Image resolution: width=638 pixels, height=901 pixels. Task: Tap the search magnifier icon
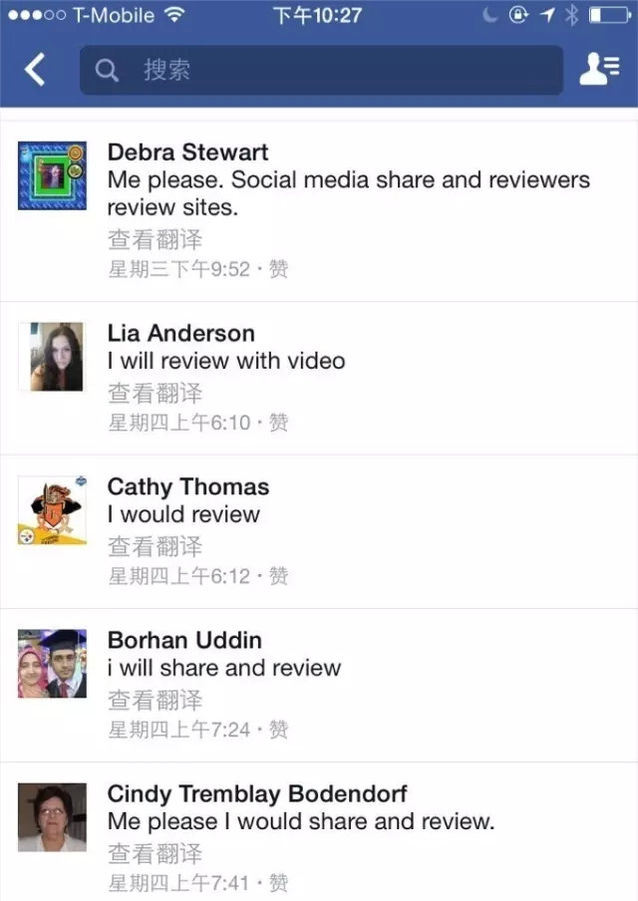coord(106,71)
